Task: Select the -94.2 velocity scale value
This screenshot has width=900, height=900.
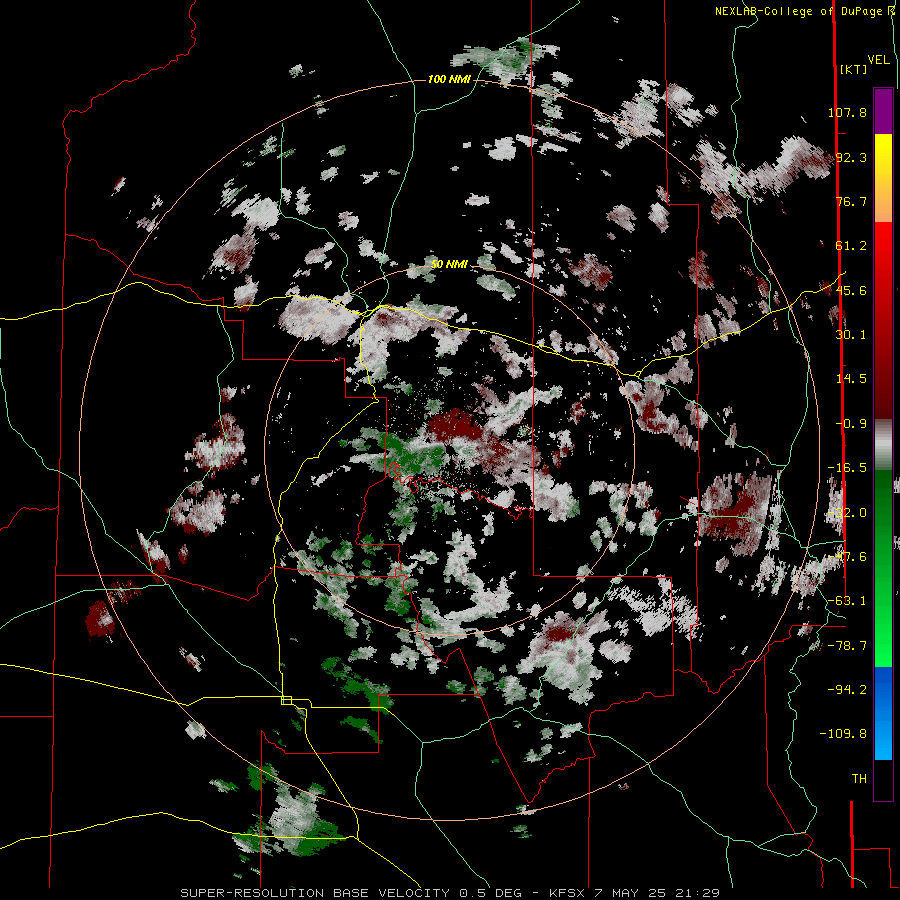Action: pyautogui.click(x=847, y=690)
